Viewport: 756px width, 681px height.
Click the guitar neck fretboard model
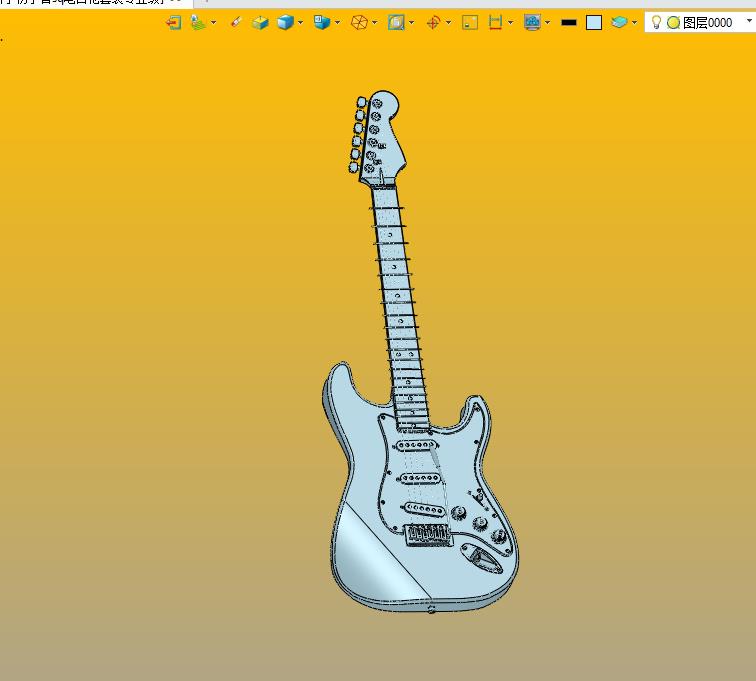click(x=401, y=309)
